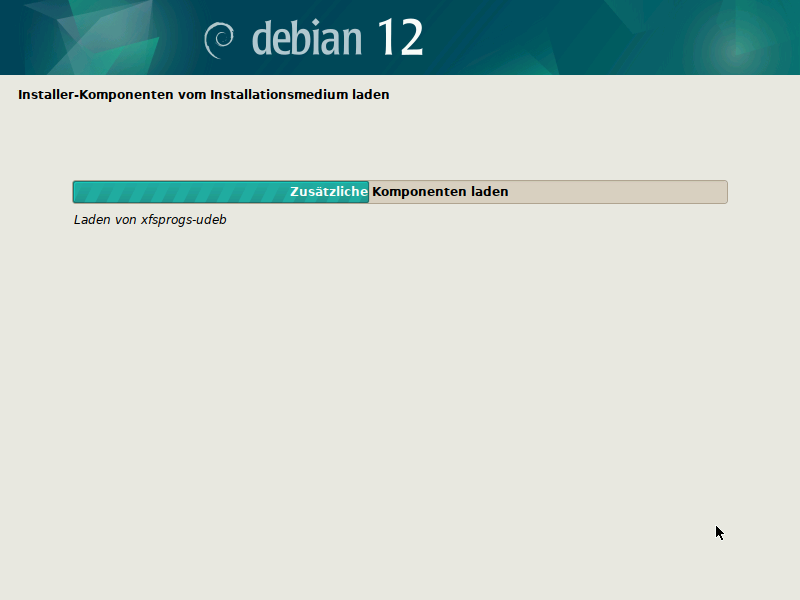Click the 'Installer-Komponenten vom Installationsmedium laden' heading
800x600 pixels.
click(x=204, y=93)
